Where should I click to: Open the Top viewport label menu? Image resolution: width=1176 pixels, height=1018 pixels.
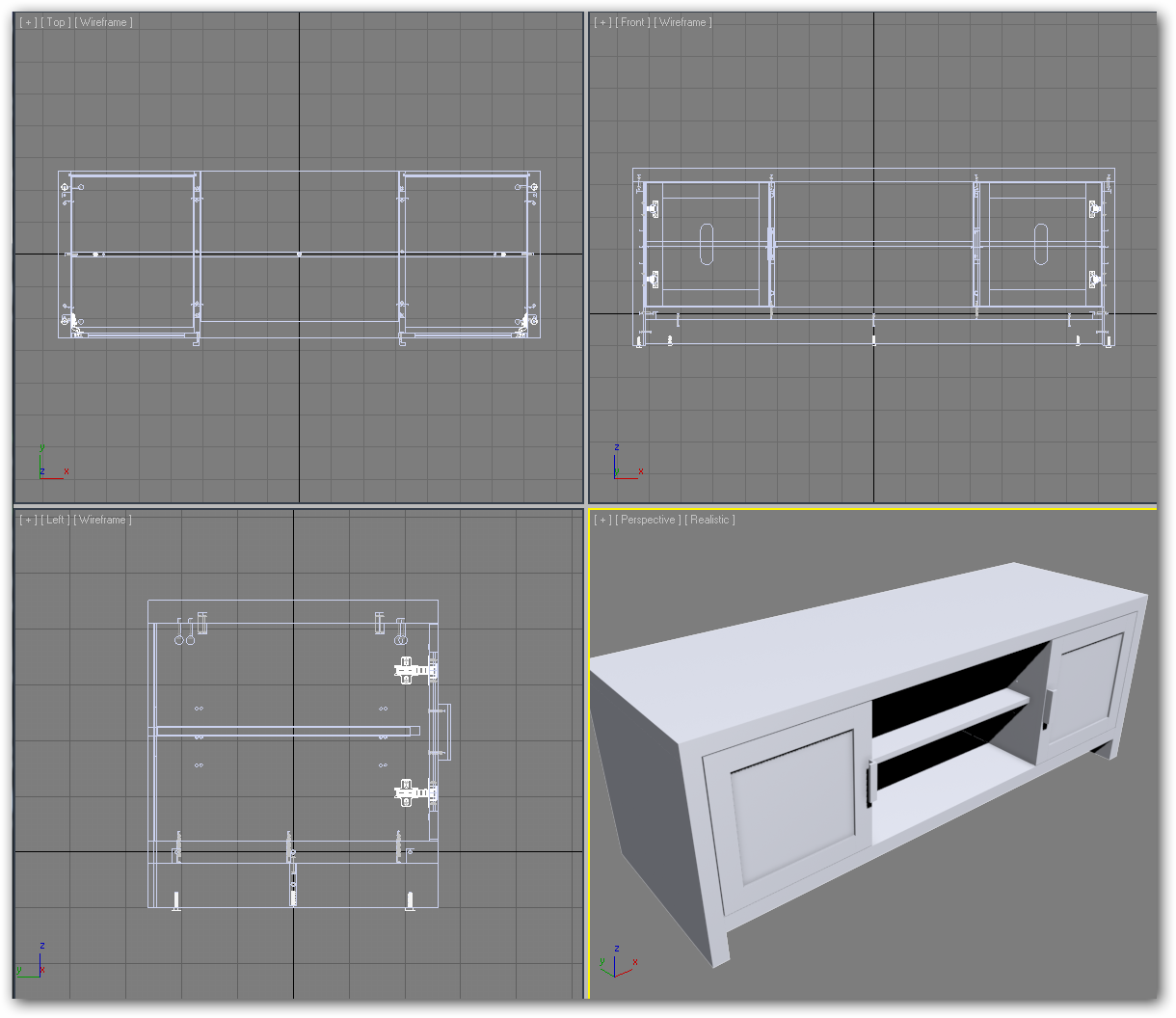pyautogui.click(x=55, y=21)
